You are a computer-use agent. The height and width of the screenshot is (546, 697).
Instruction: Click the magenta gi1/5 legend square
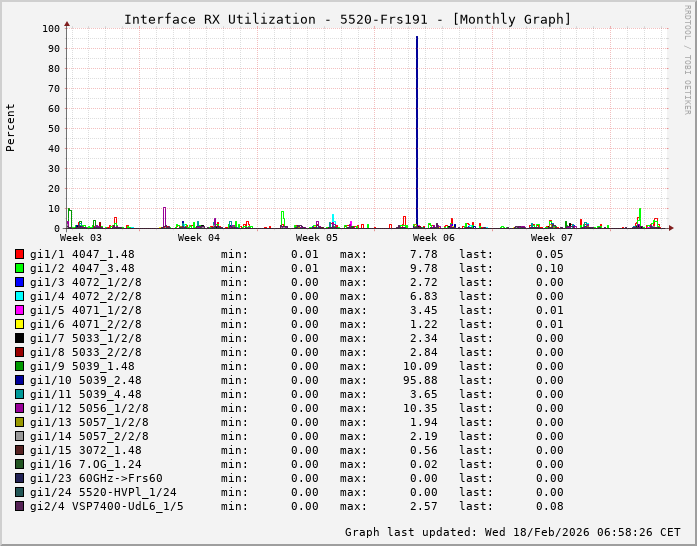(19, 310)
